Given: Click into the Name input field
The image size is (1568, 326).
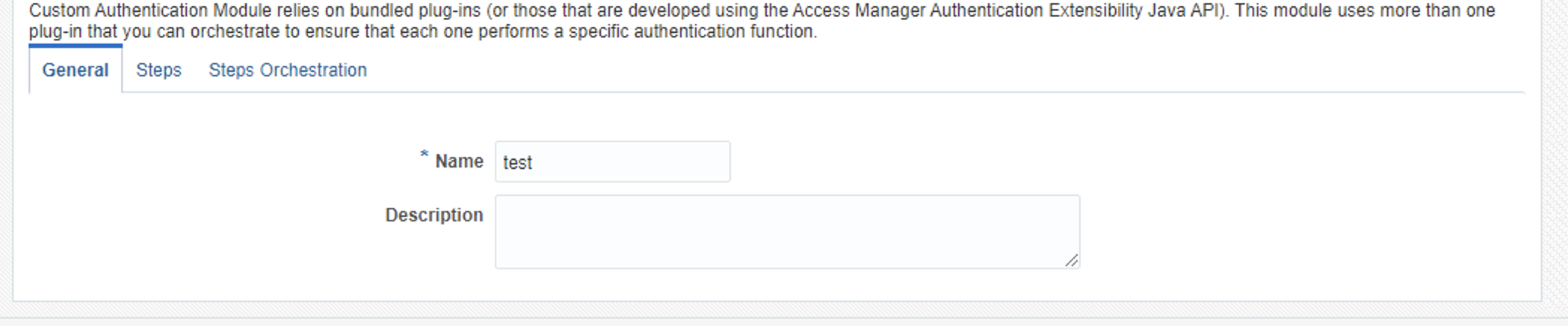Looking at the screenshot, I should (612, 162).
